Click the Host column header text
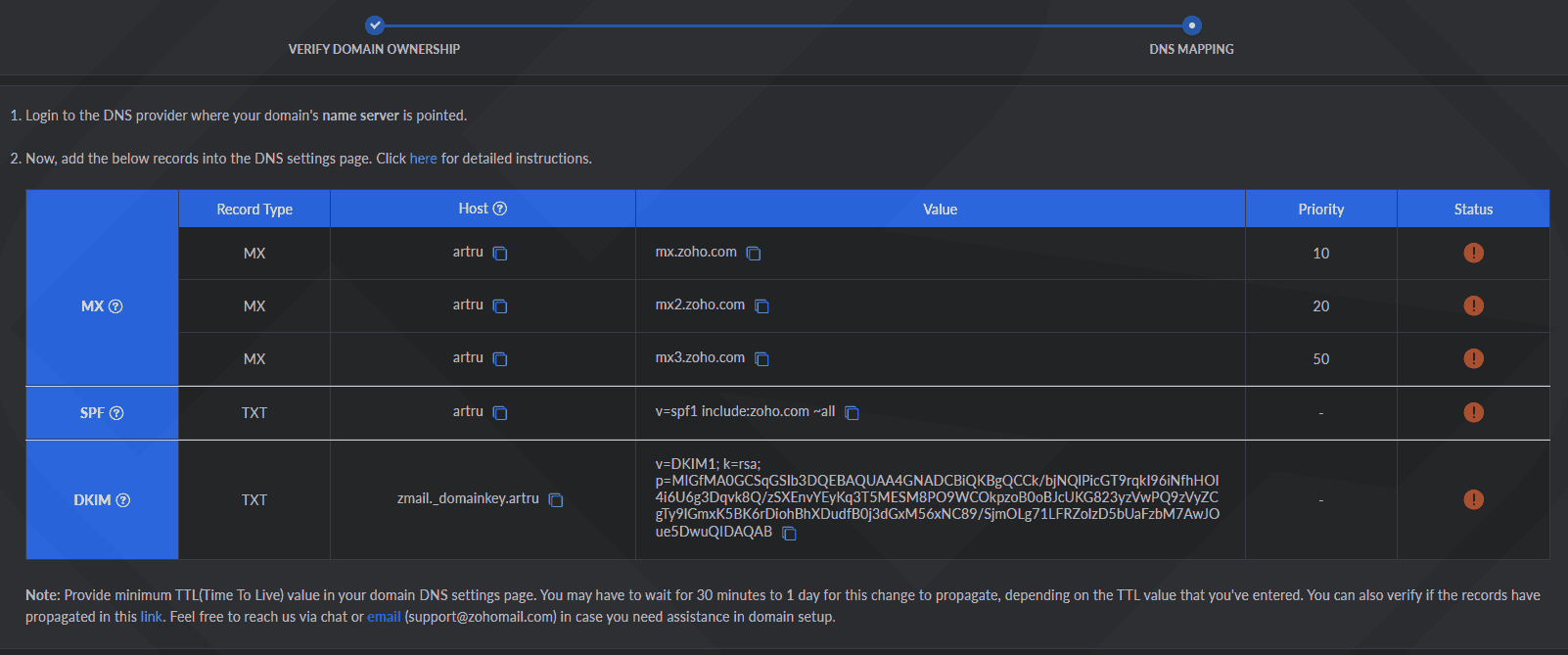1568x655 pixels. click(473, 209)
